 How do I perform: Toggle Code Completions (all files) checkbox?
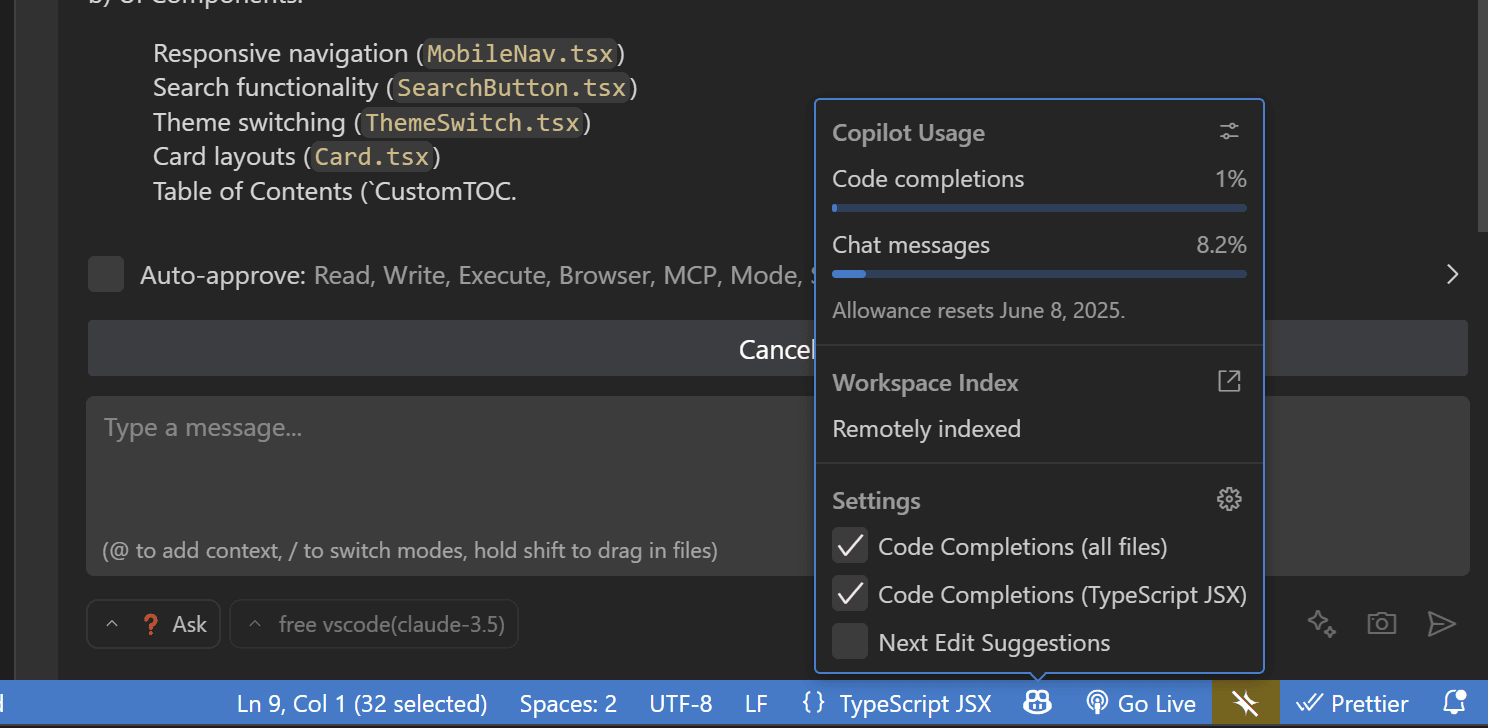pyautogui.click(x=850, y=546)
